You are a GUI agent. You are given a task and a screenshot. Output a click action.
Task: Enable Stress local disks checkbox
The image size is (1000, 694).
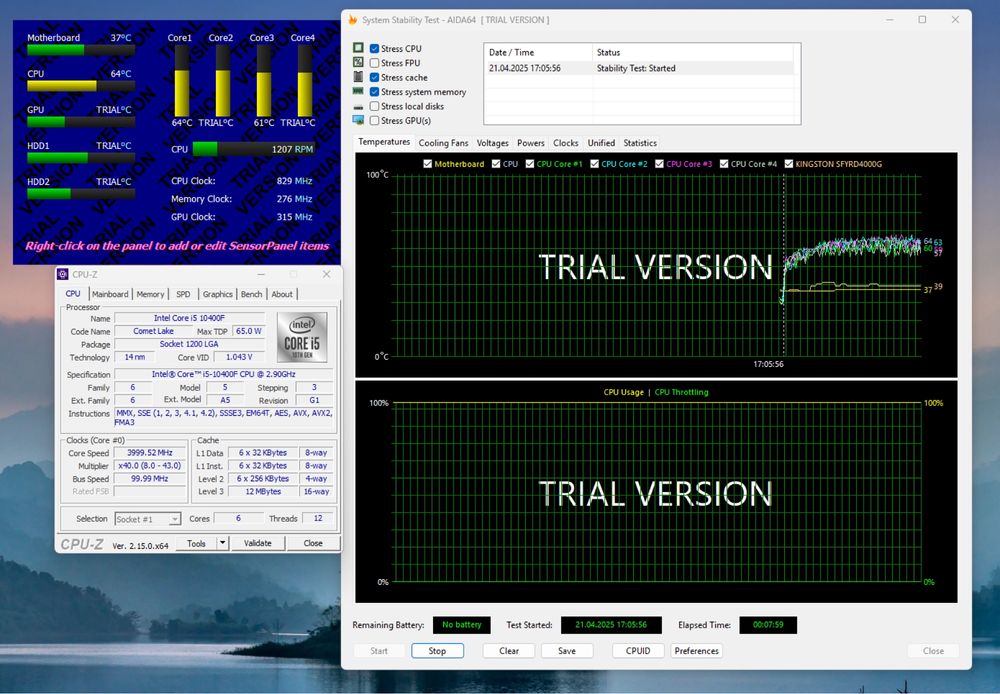(374, 107)
